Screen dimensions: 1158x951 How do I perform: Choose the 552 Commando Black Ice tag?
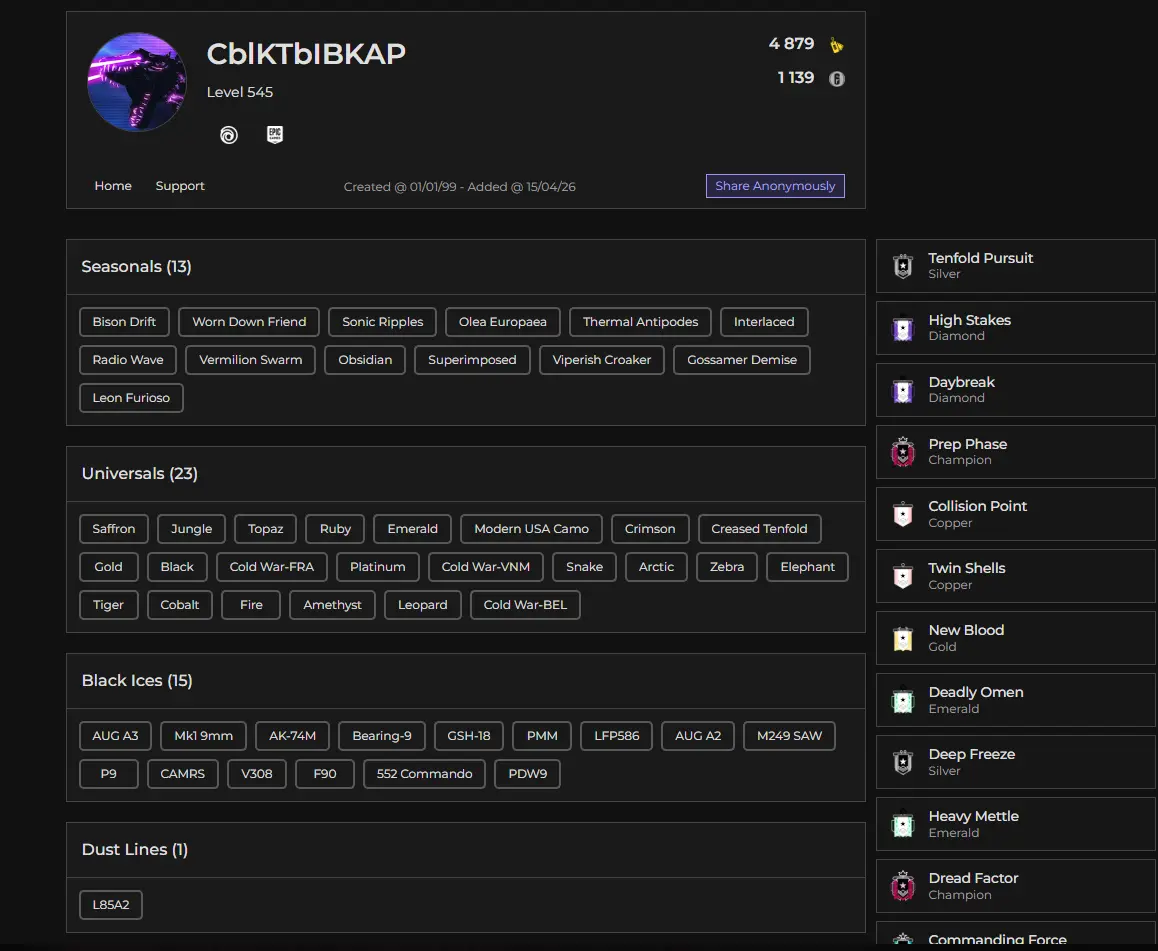[x=424, y=774]
